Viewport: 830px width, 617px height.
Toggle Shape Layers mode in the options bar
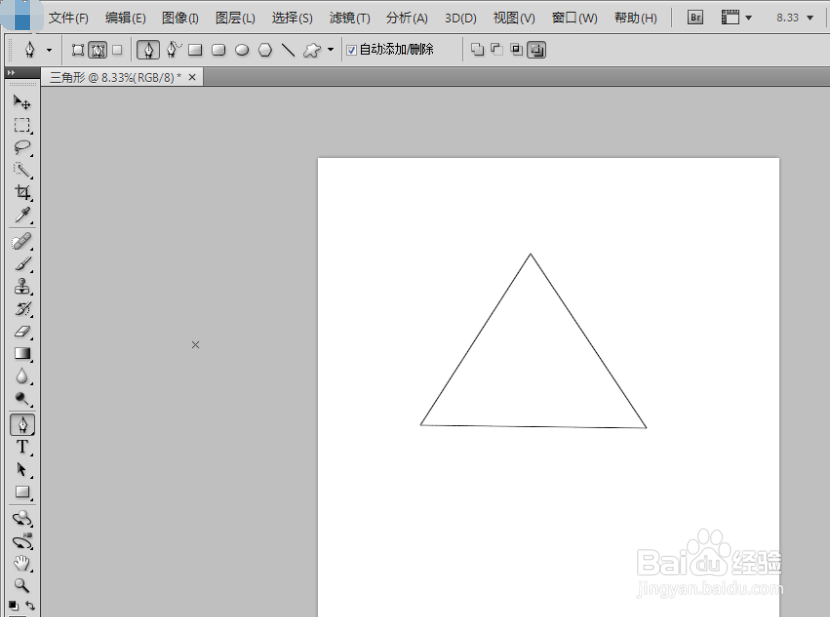[77, 49]
